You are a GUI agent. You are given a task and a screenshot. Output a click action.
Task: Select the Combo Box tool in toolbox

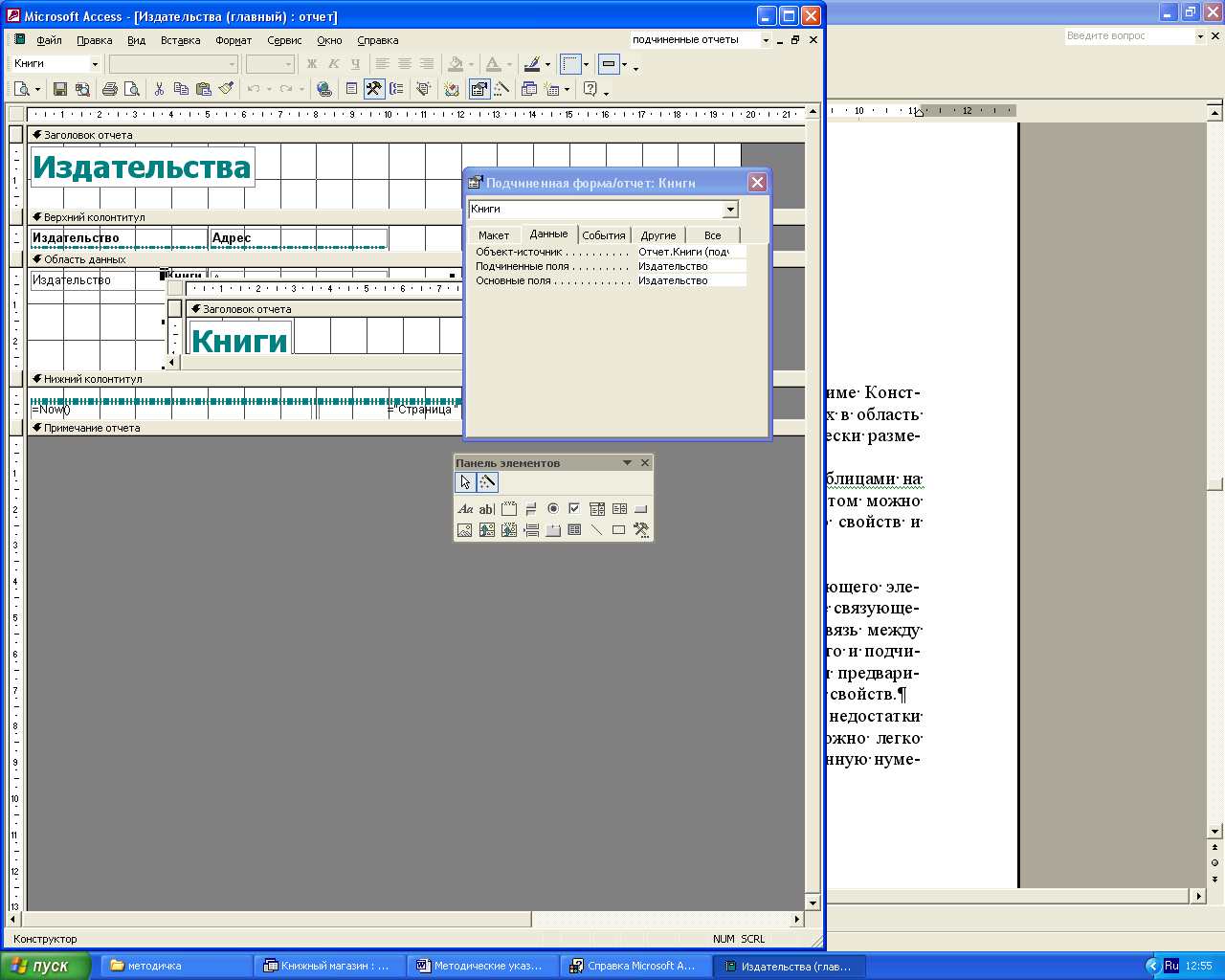tap(597, 509)
